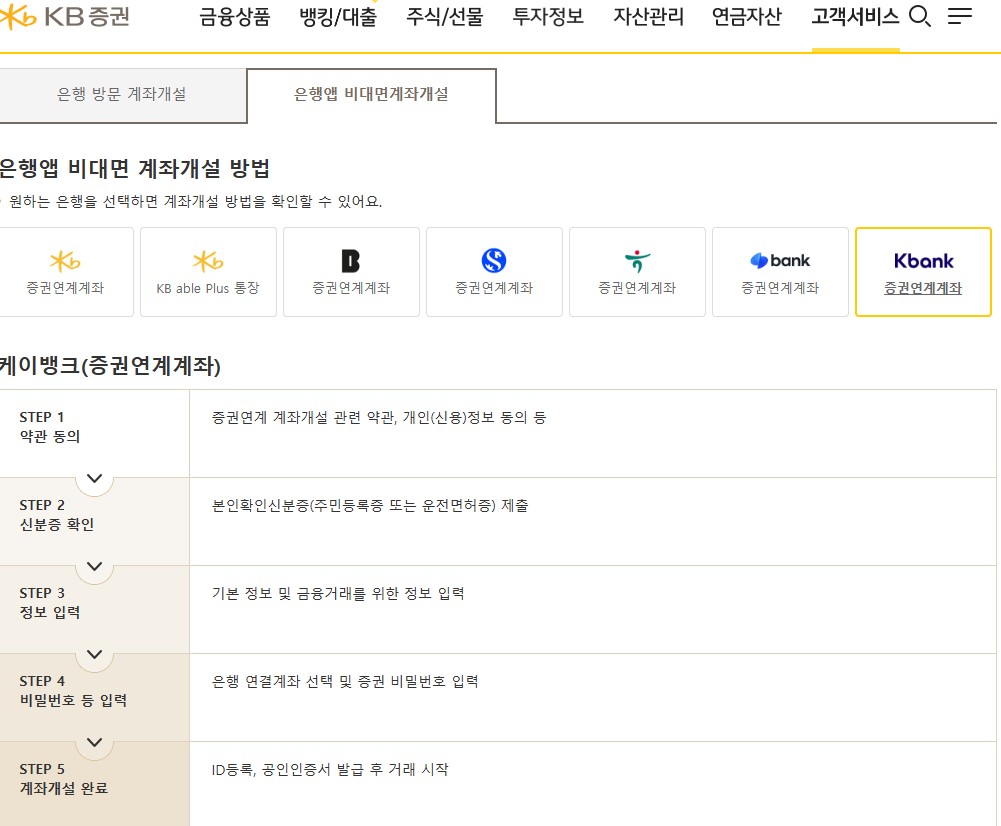The image size is (1001, 826).
Task: Switch to 은행 방문 계좌개설 tab
Action: 122,94
